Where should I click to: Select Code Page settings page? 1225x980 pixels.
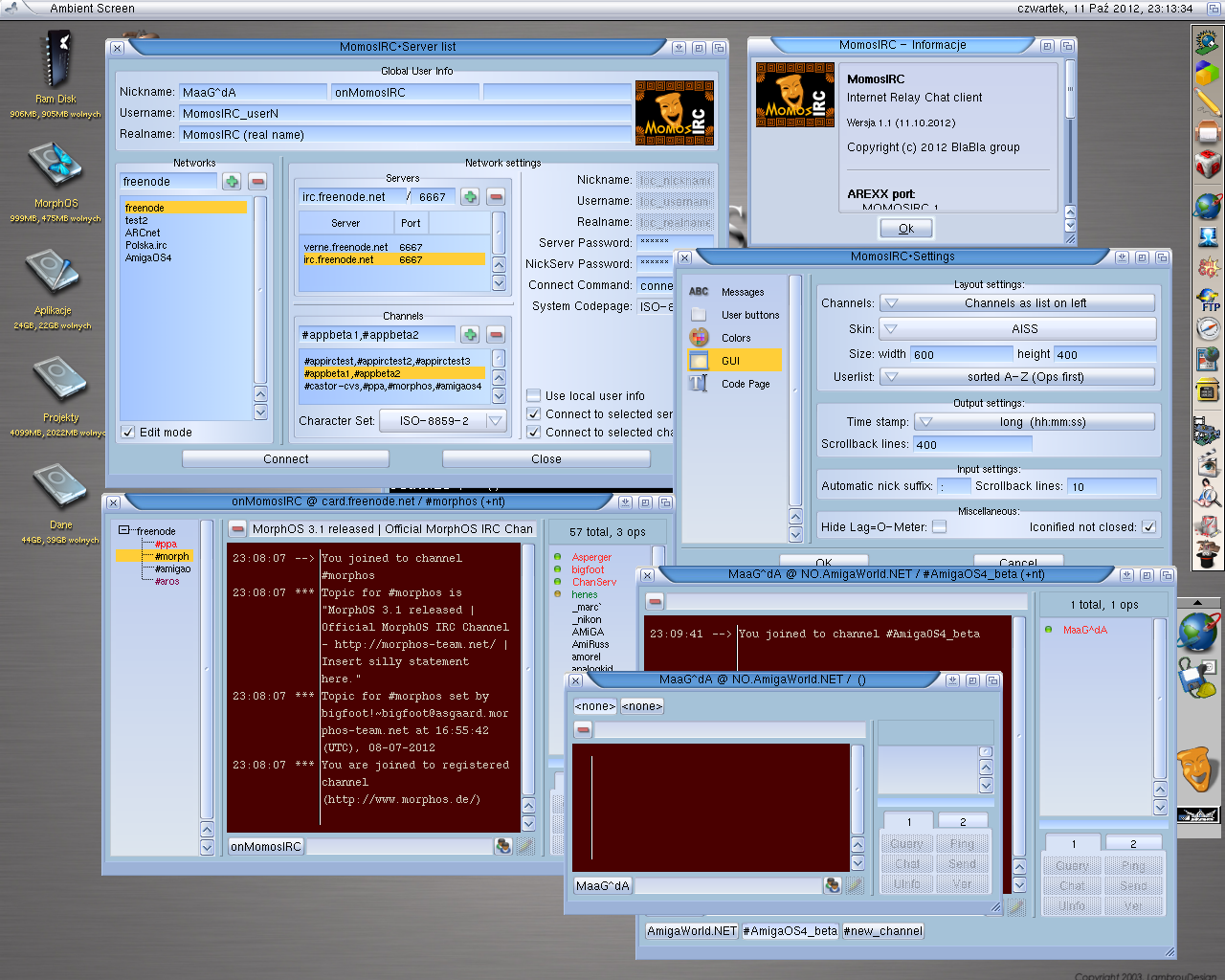735,384
